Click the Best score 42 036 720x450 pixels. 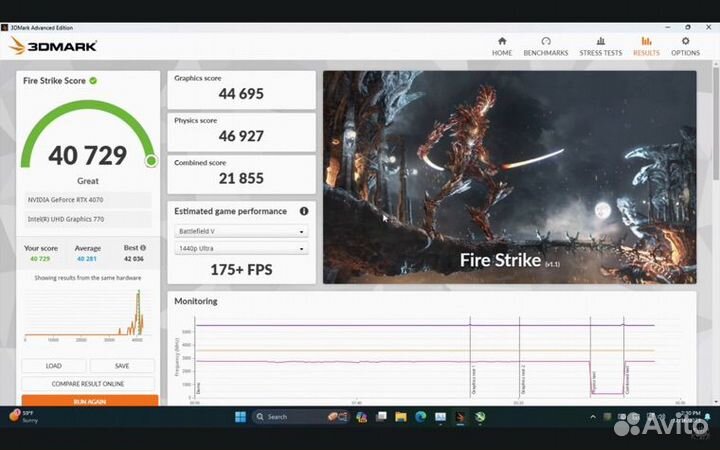pyautogui.click(x=134, y=259)
